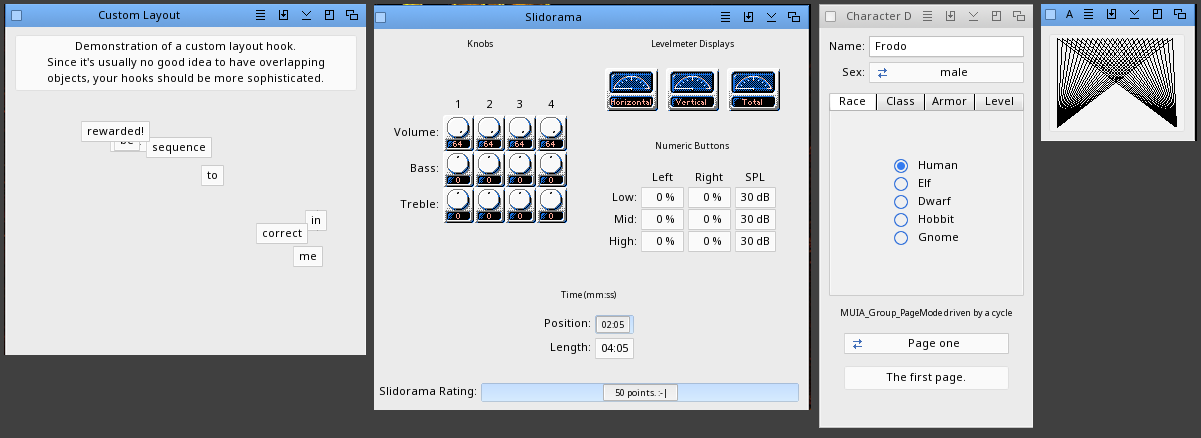
Task: Click Custom Layout's iconify chevron icon
Action: click(x=307, y=15)
